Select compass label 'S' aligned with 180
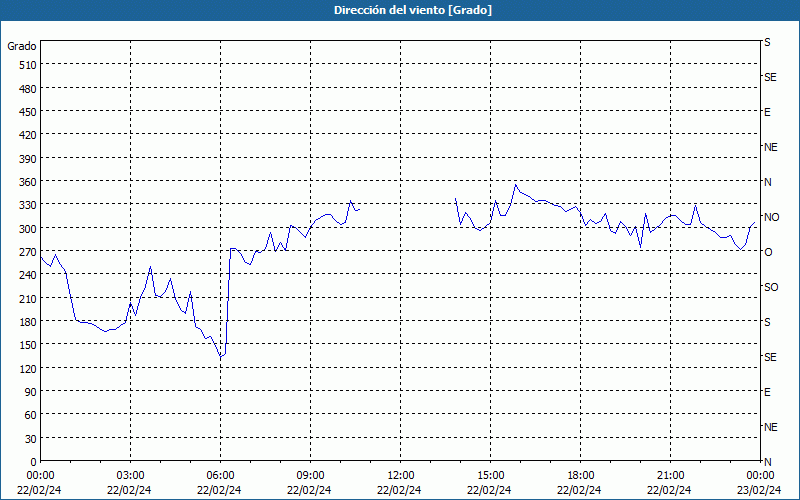 click(x=767, y=322)
